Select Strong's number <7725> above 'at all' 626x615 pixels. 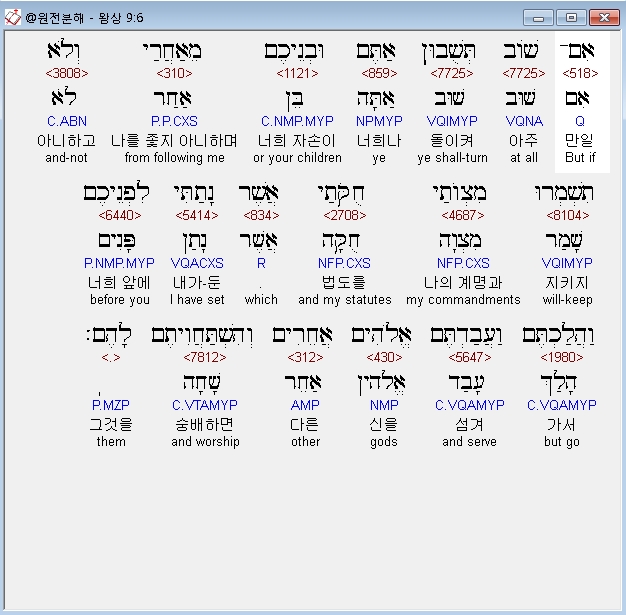click(x=524, y=73)
